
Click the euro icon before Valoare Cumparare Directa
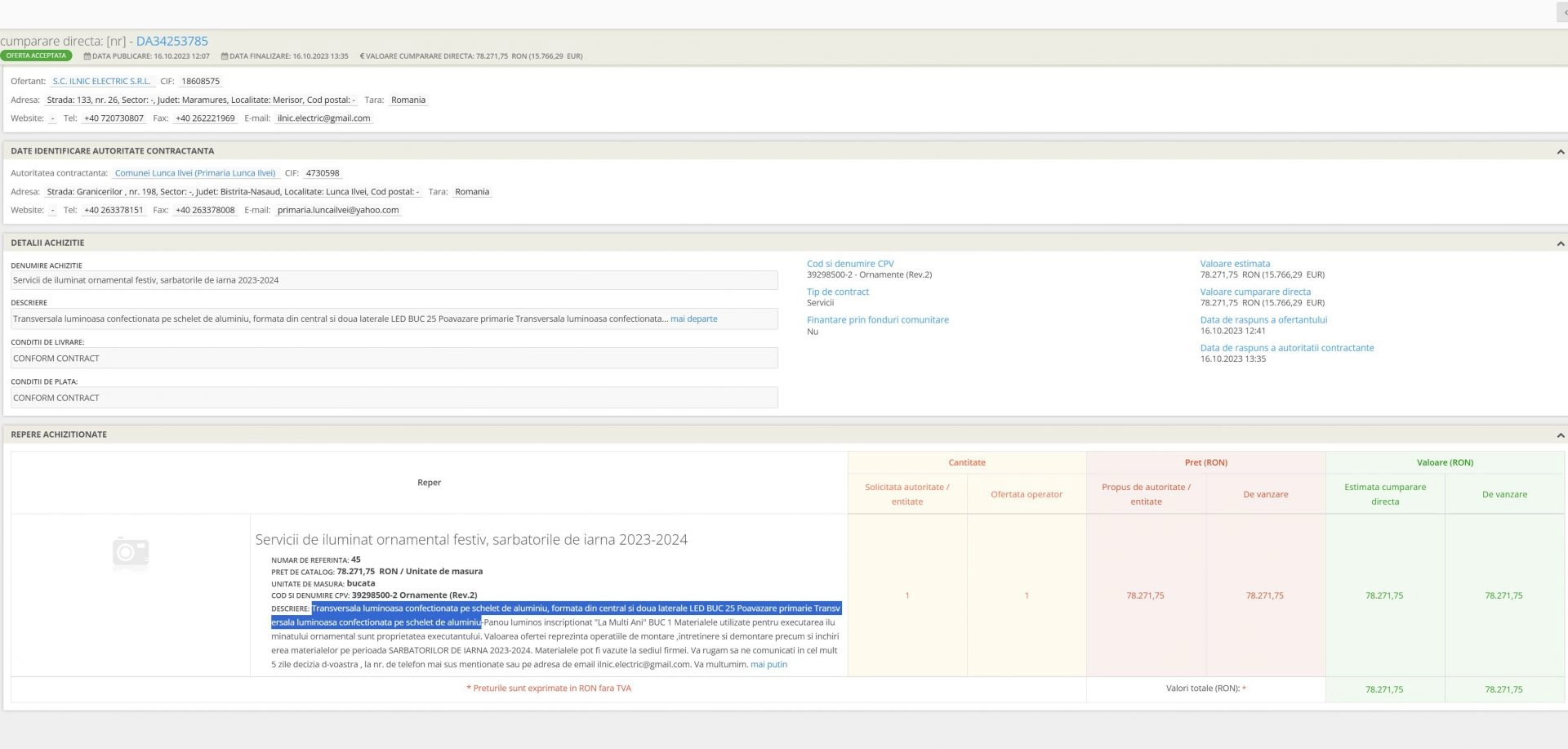pos(362,56)
